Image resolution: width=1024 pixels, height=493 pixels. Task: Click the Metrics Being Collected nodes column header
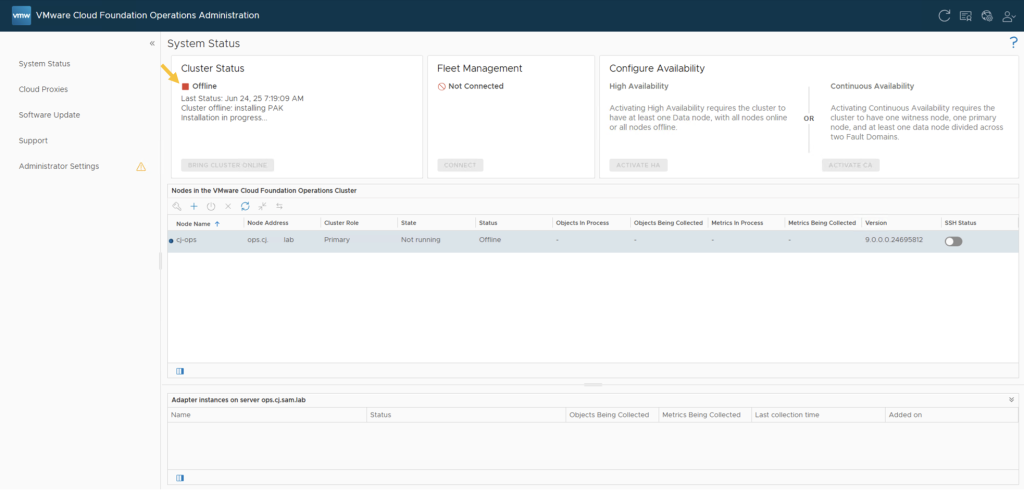tap(822, 223)
